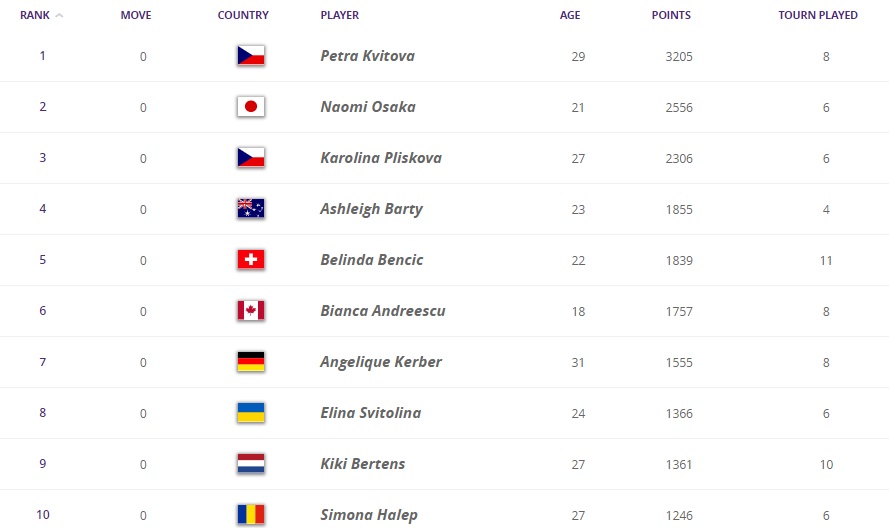Sort by the POINTS column header
This screenshot has width=889, height=528.
[671, 15]
